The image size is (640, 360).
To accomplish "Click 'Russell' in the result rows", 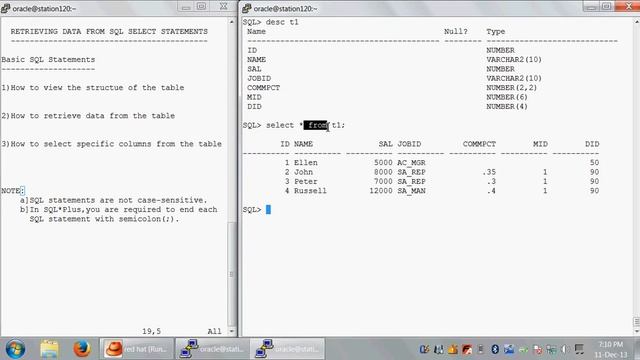I will pos(310,191).
